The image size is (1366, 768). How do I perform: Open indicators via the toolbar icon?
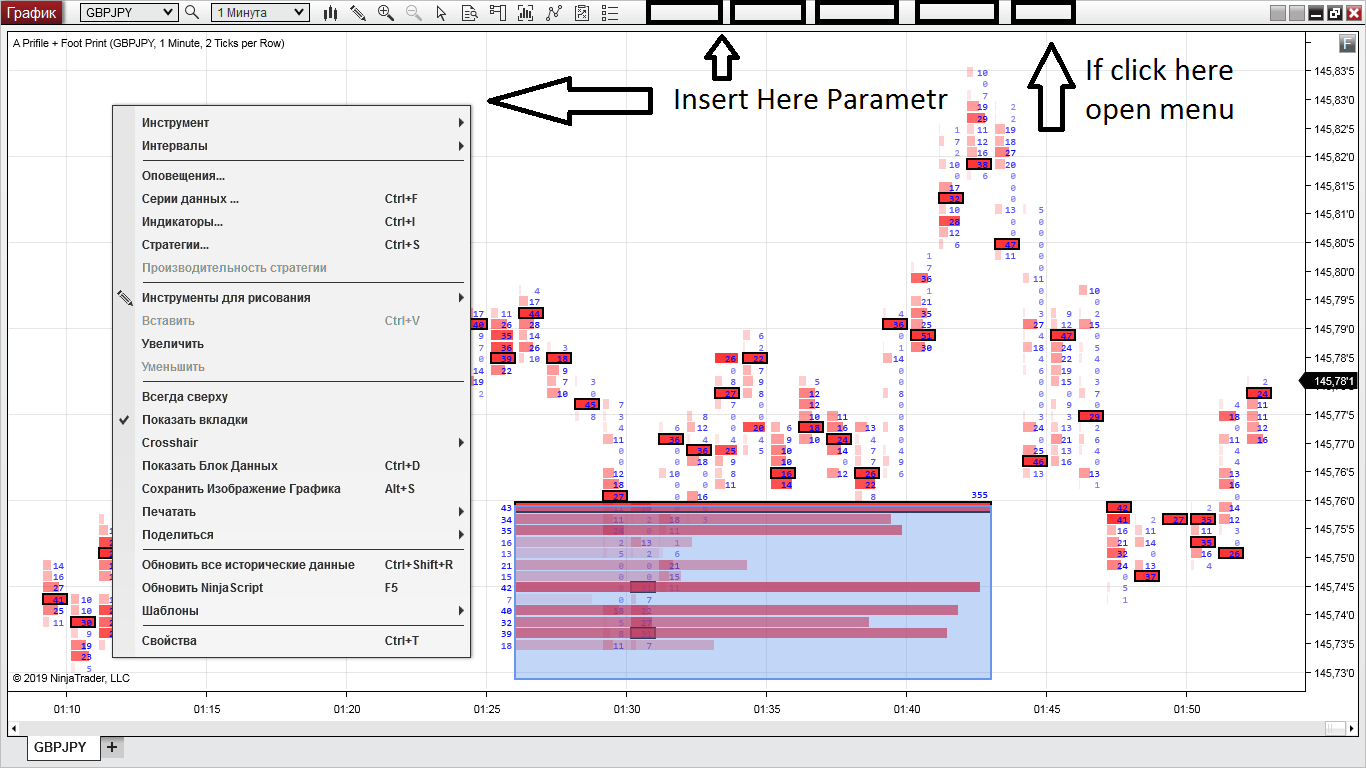pyautogui.click(x=526, y=13)
